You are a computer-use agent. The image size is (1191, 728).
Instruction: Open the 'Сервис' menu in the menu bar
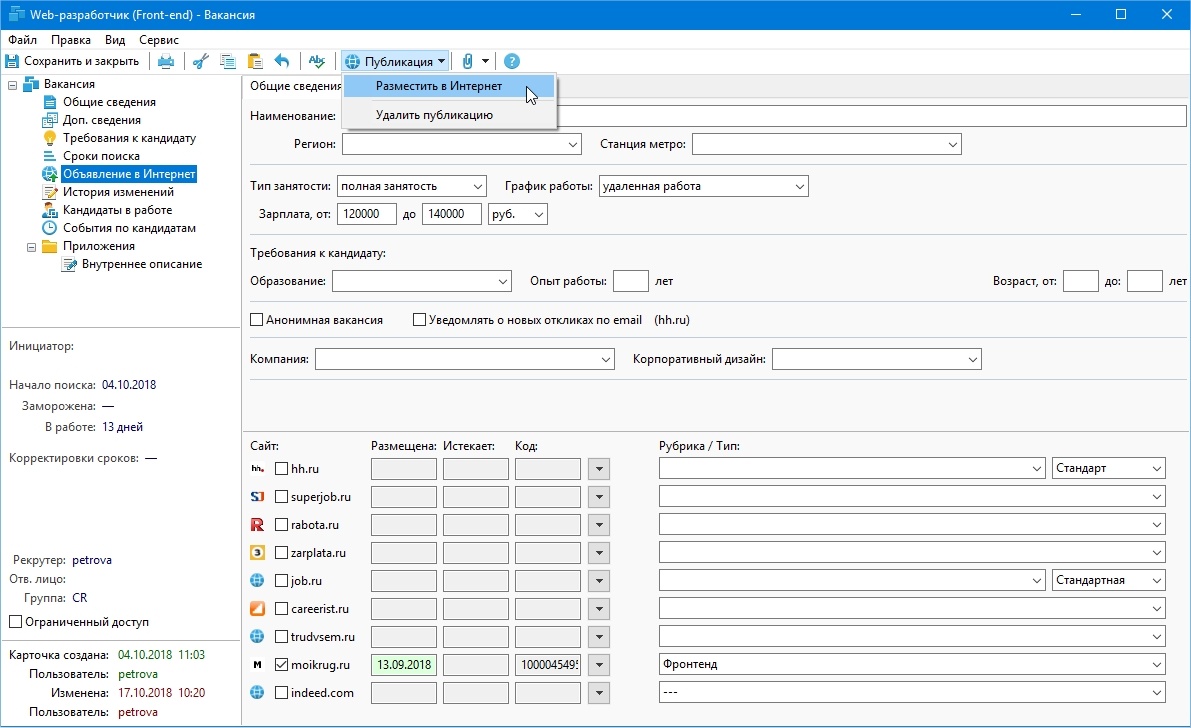click(x=159, y=40)
